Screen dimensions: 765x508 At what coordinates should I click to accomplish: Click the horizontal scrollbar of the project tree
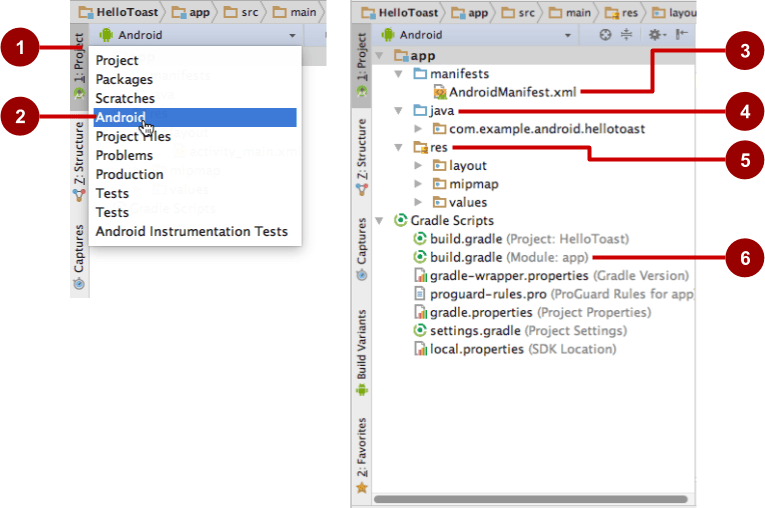(530, 499)
